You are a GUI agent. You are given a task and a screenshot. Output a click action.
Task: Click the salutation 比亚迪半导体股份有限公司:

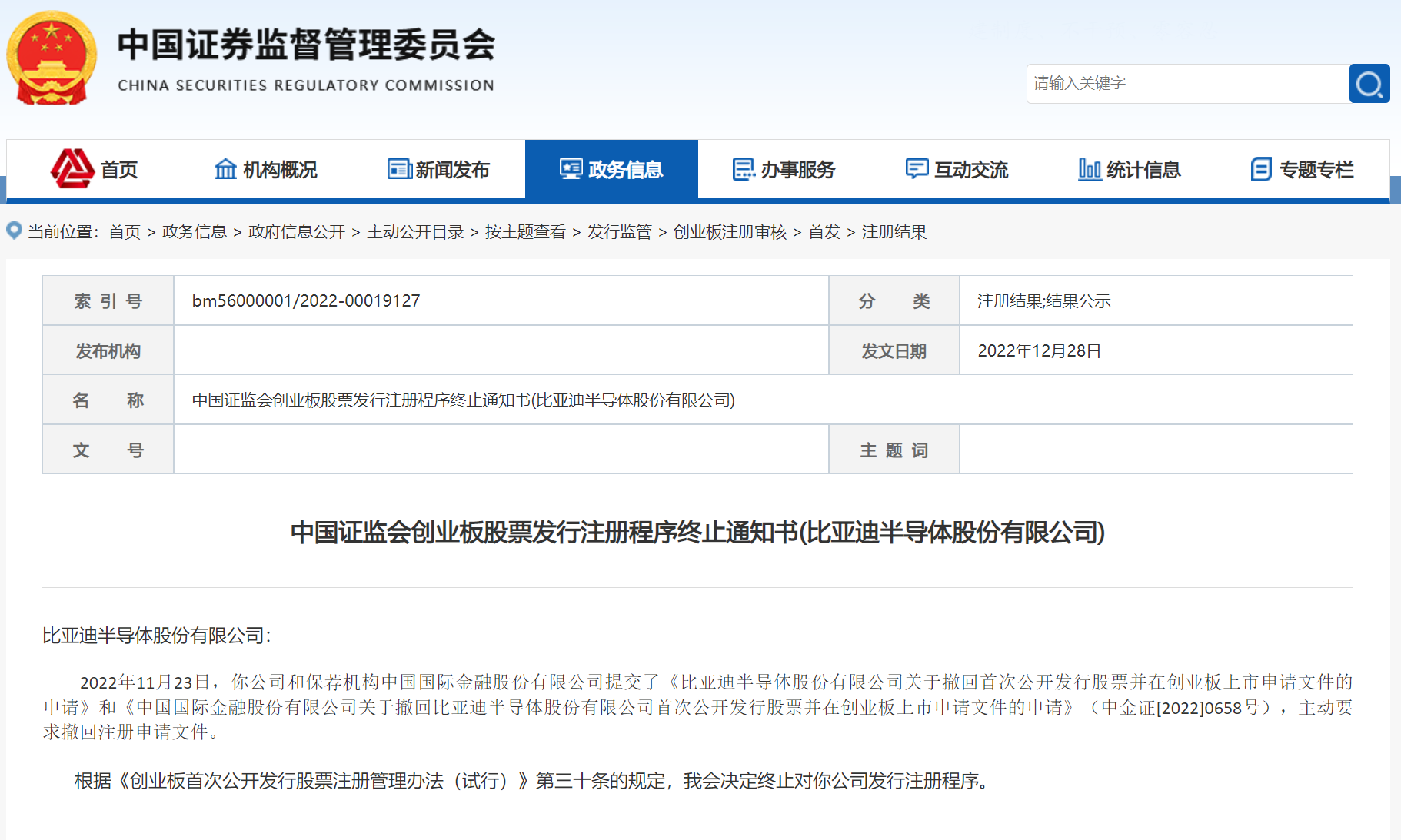click(157, 636)
